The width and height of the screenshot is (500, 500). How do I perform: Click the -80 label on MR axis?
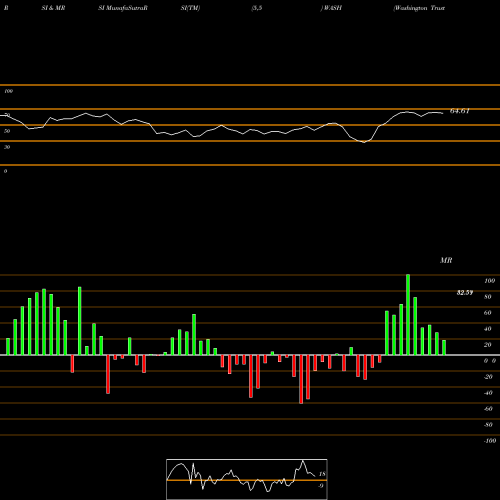pos(488,425)
